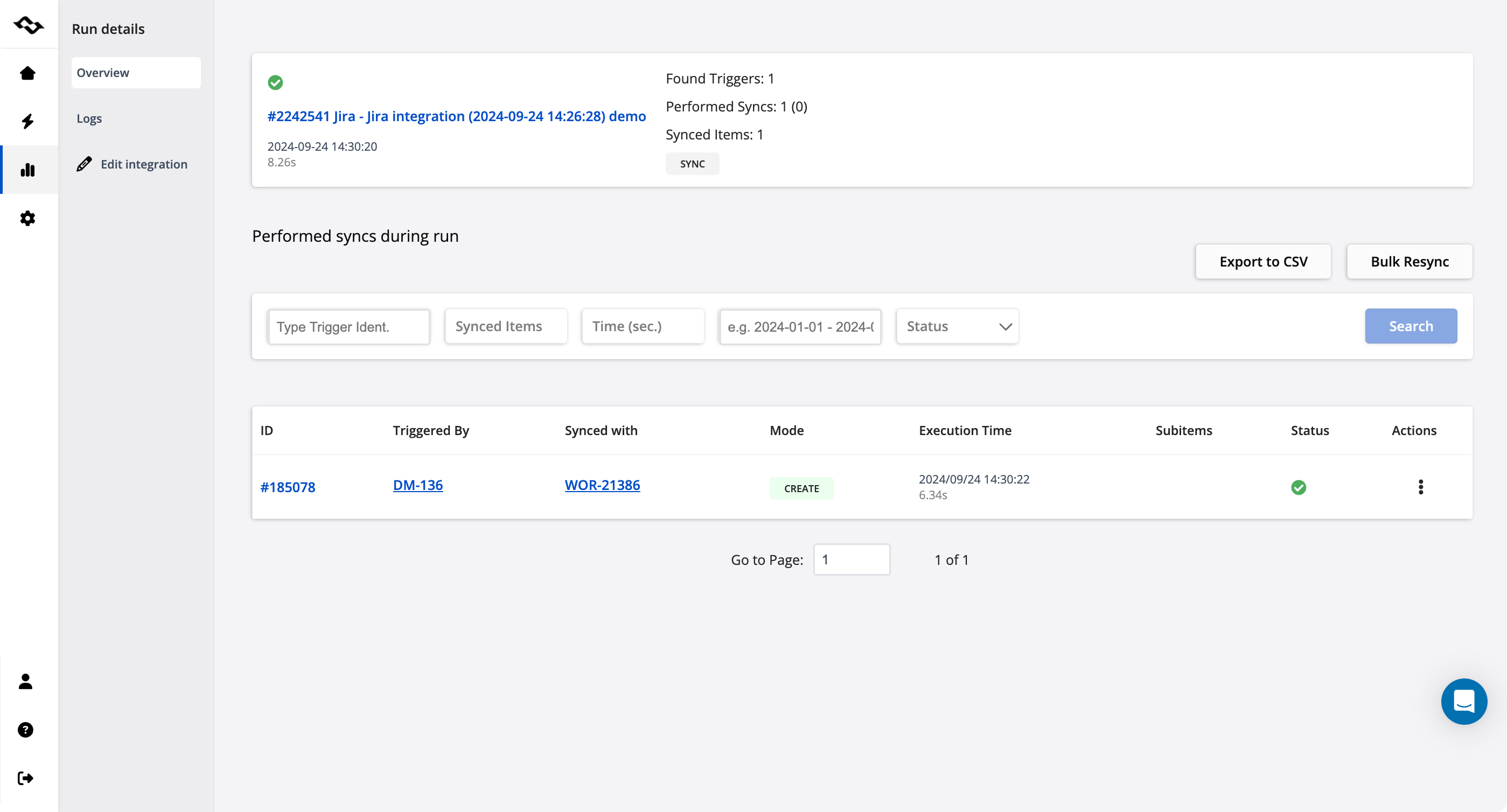The width and height of the screenshot is (1507, 812).
Task: Click the Search button
Action: tap(1411, 326)
